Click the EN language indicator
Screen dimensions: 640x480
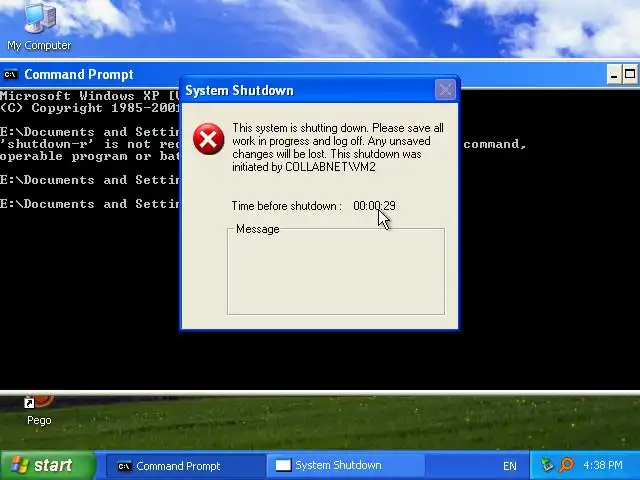point(510,466)
